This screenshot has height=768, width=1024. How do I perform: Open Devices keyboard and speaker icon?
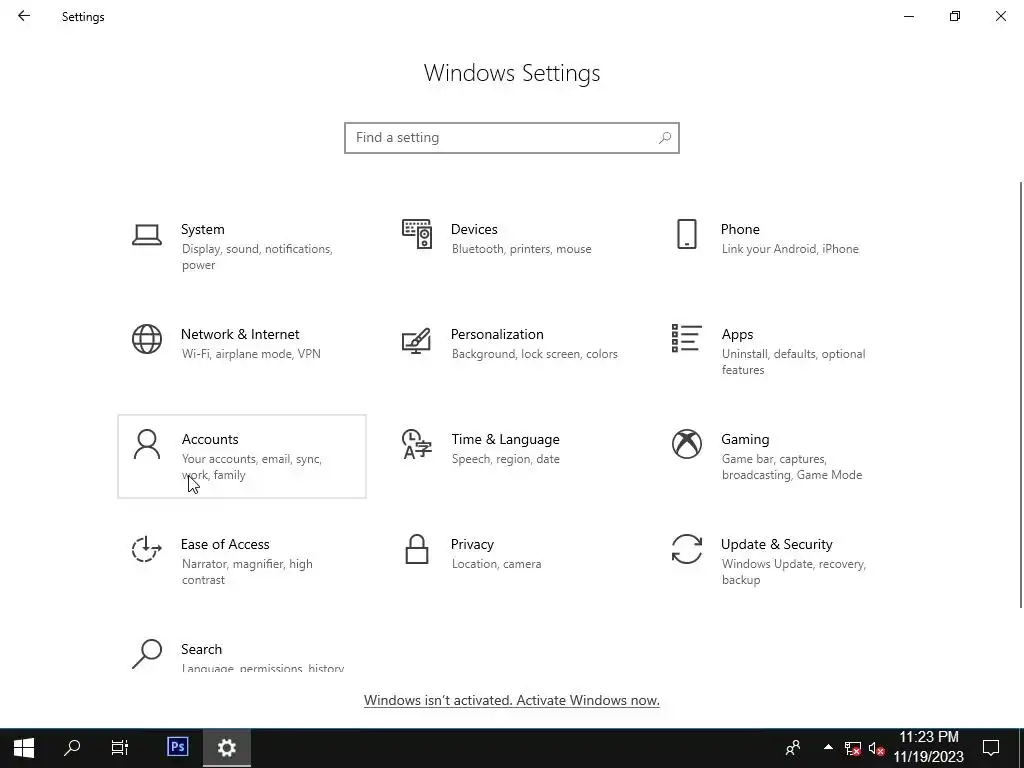point(417,234)
